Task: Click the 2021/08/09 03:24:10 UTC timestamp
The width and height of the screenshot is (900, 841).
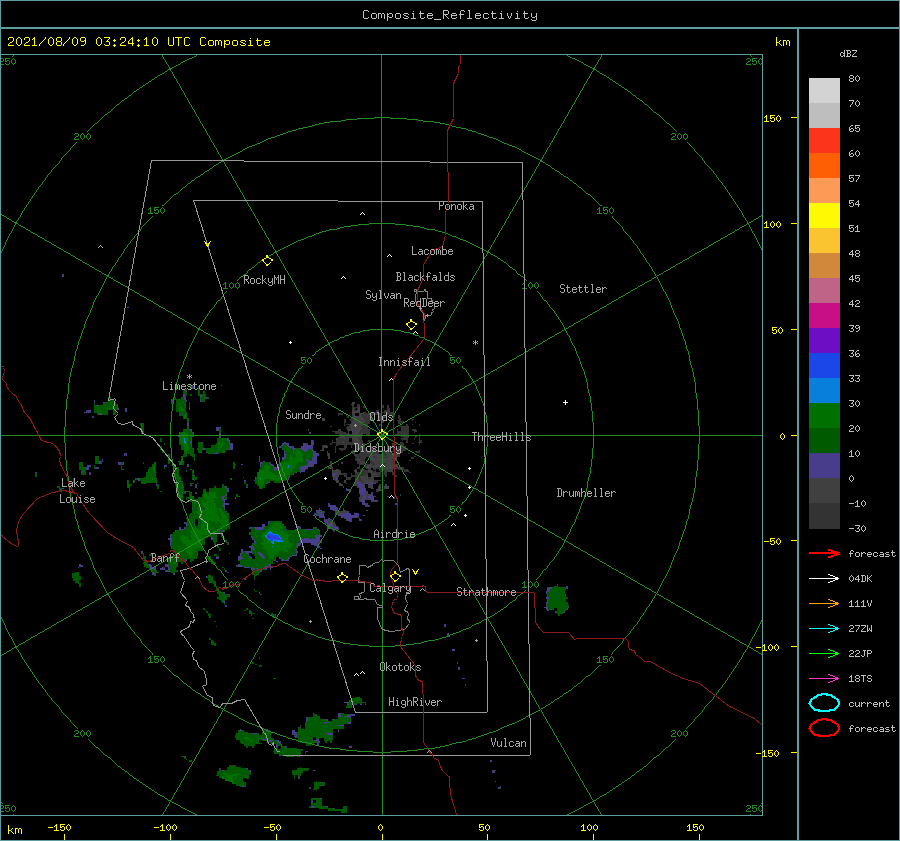Action: tap(99, 42)
